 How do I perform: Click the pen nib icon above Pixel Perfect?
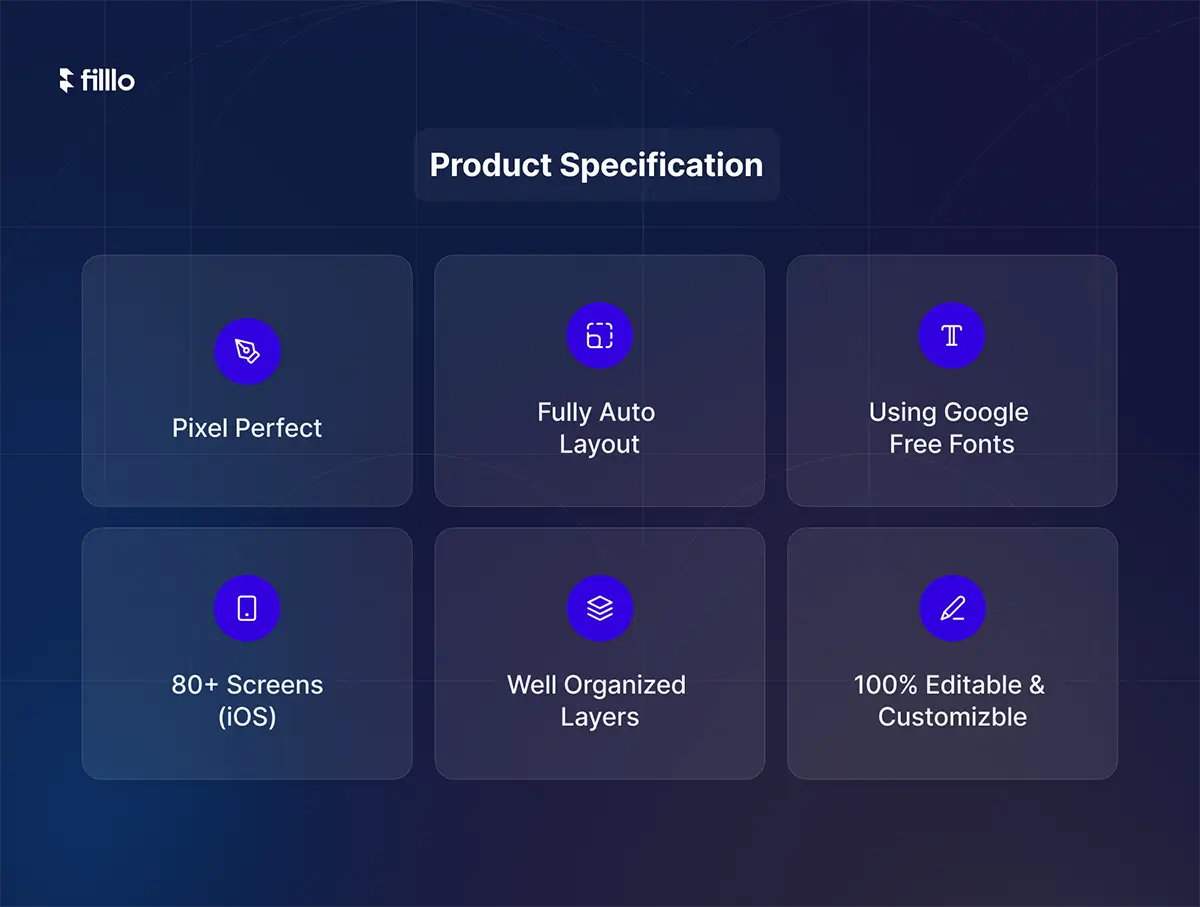coord(248,351)
